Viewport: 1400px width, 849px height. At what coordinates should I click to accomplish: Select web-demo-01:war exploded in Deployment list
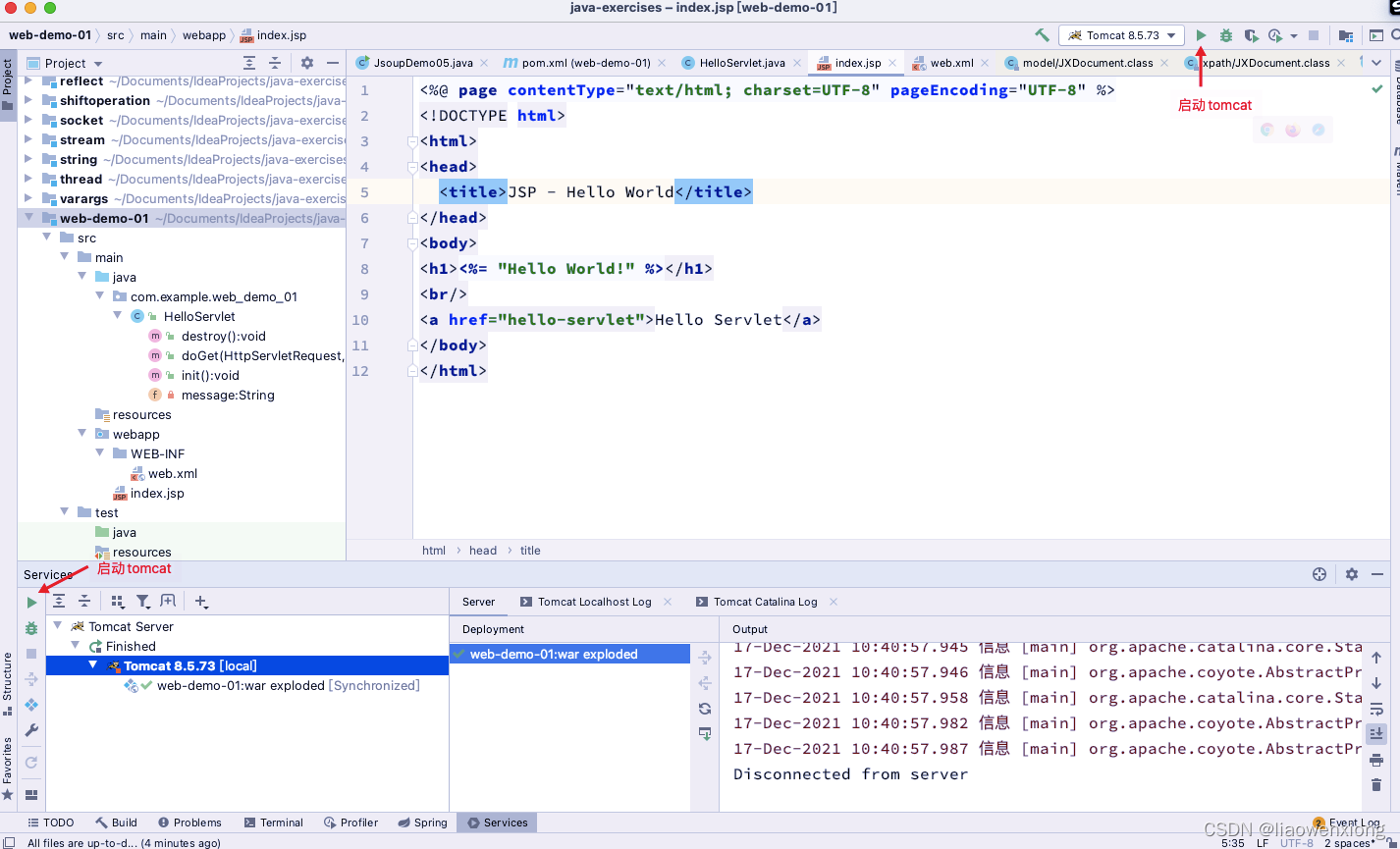point(569,655)
